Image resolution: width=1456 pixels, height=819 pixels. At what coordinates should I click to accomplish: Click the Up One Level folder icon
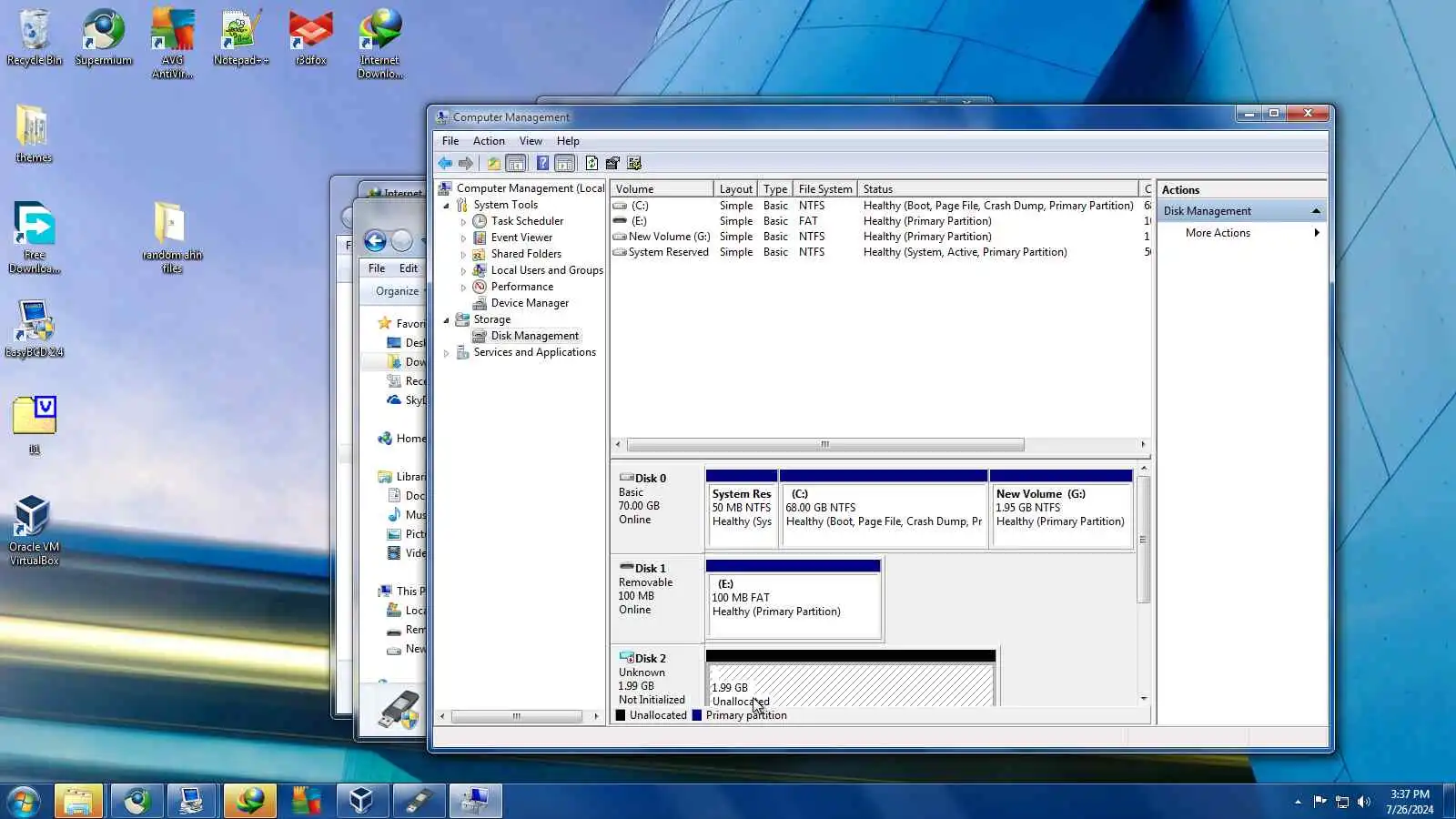click(x=493, y=164)
